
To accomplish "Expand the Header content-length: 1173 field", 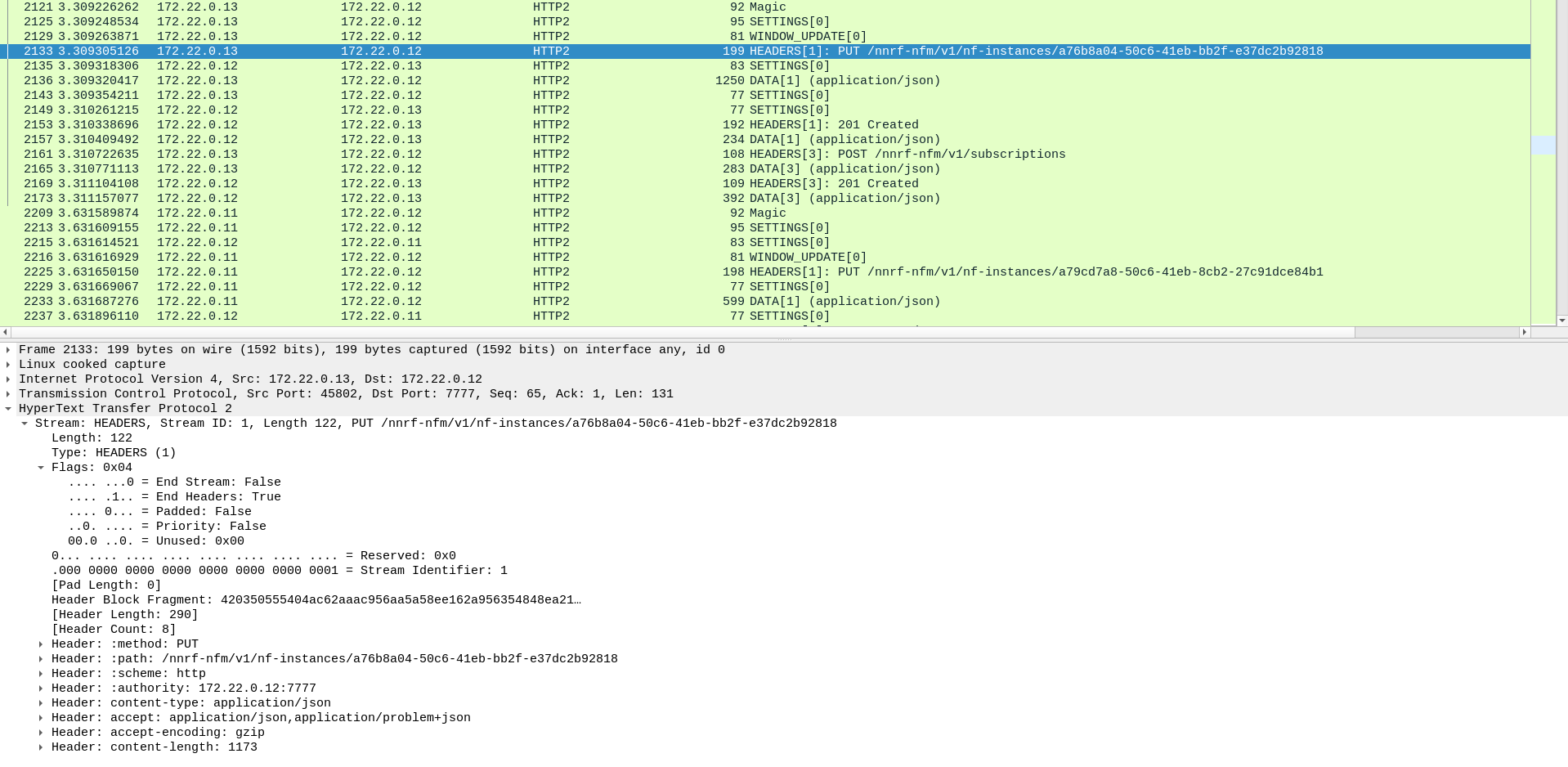I will tap(41, 747).
